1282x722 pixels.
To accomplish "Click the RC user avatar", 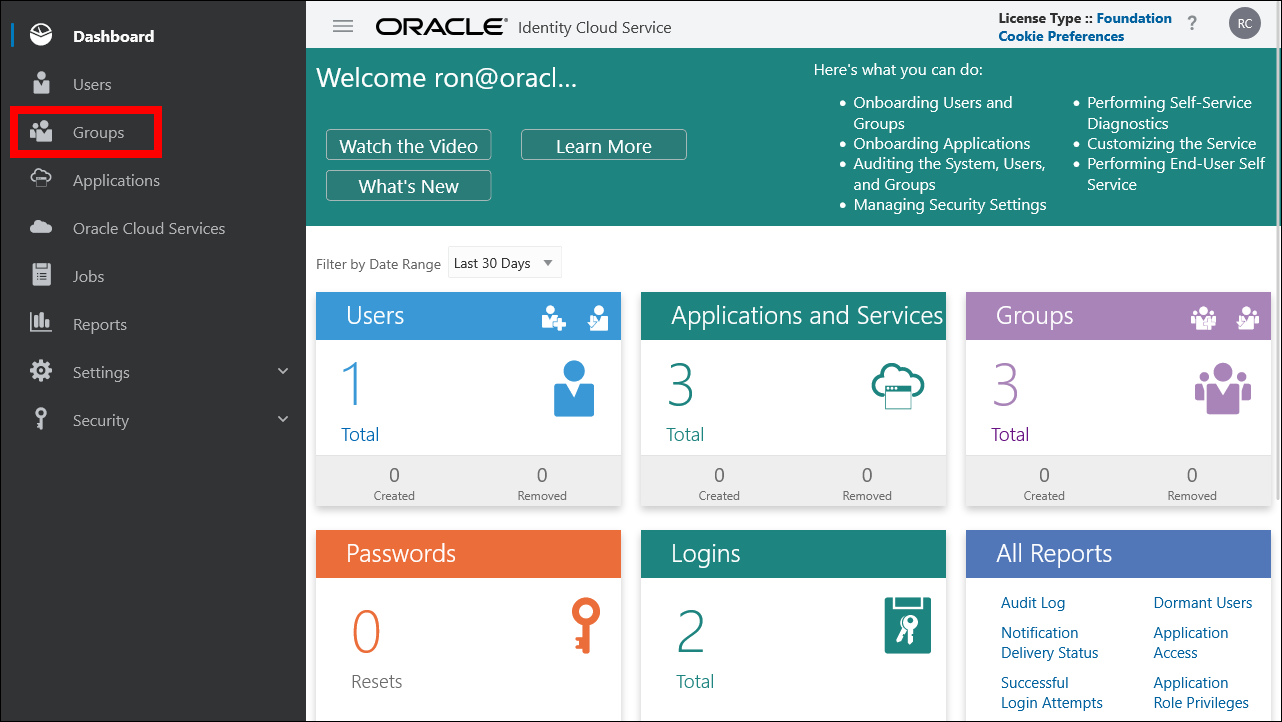I will click(x=1244, y=22).
